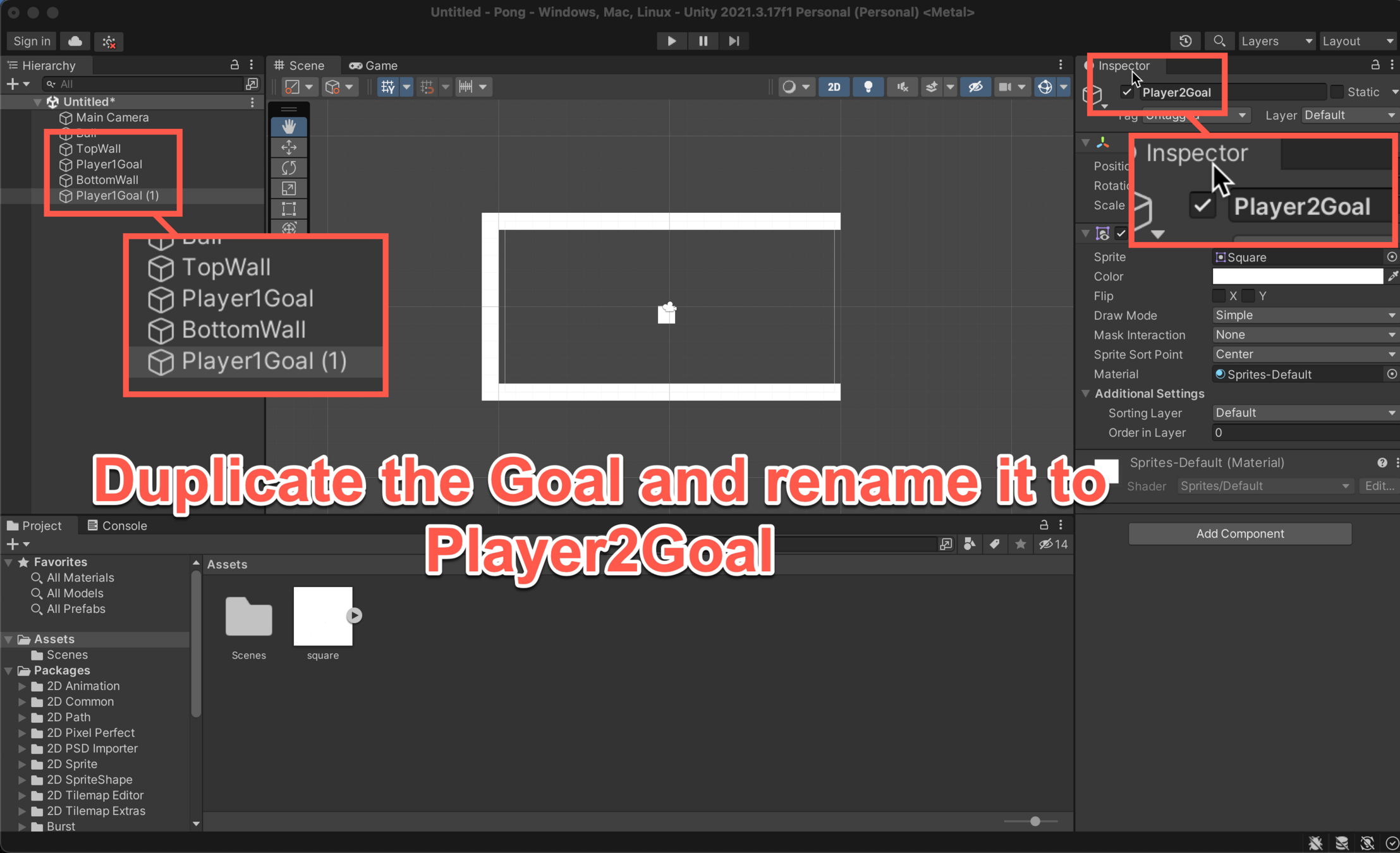This screenshot has height=853, width=1400.
Task: Open the sprite Color swatch
Action: tap(1297, 277)
